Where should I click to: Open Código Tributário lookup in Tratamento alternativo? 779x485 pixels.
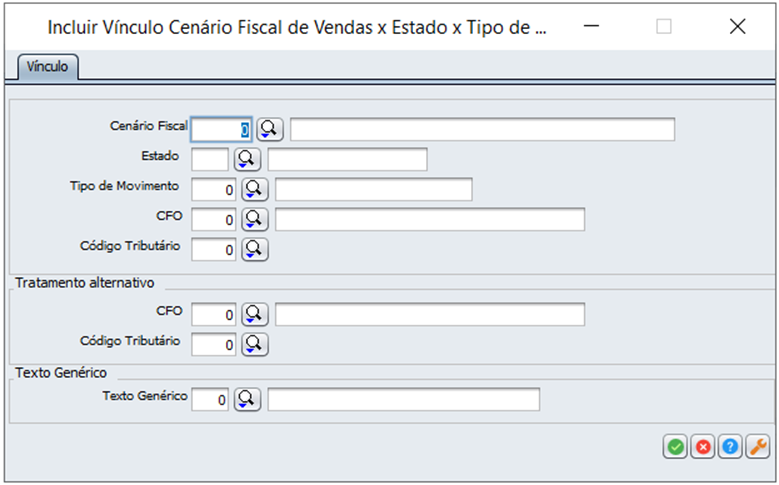pyautogui.click(x=255, y=344)
